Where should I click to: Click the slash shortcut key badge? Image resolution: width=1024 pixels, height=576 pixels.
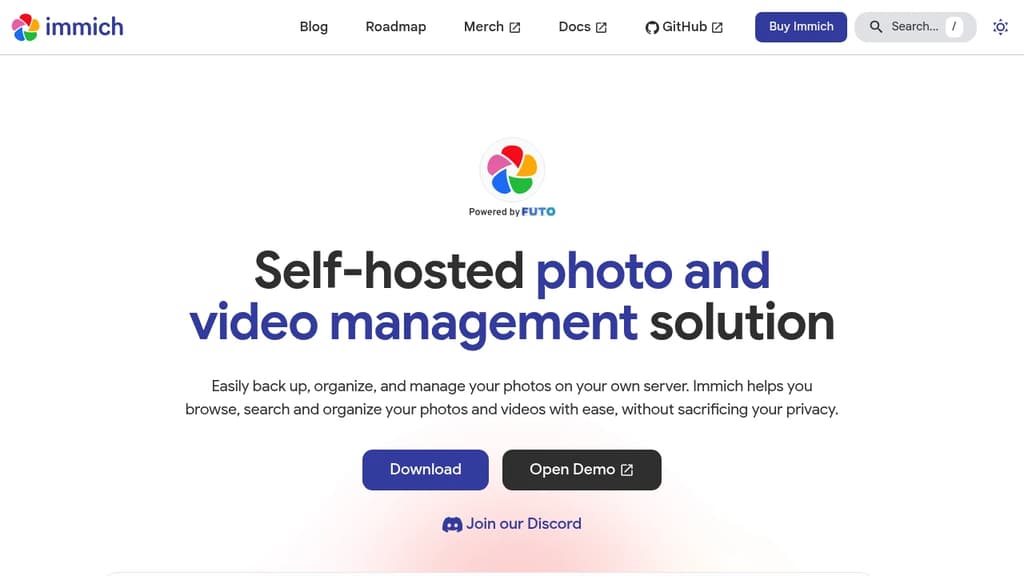pos(954,27)
